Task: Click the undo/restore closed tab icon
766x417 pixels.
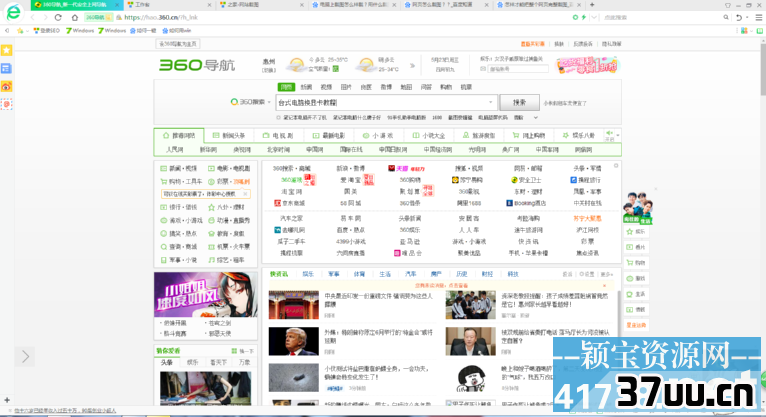Action: (x=739, y=17)
